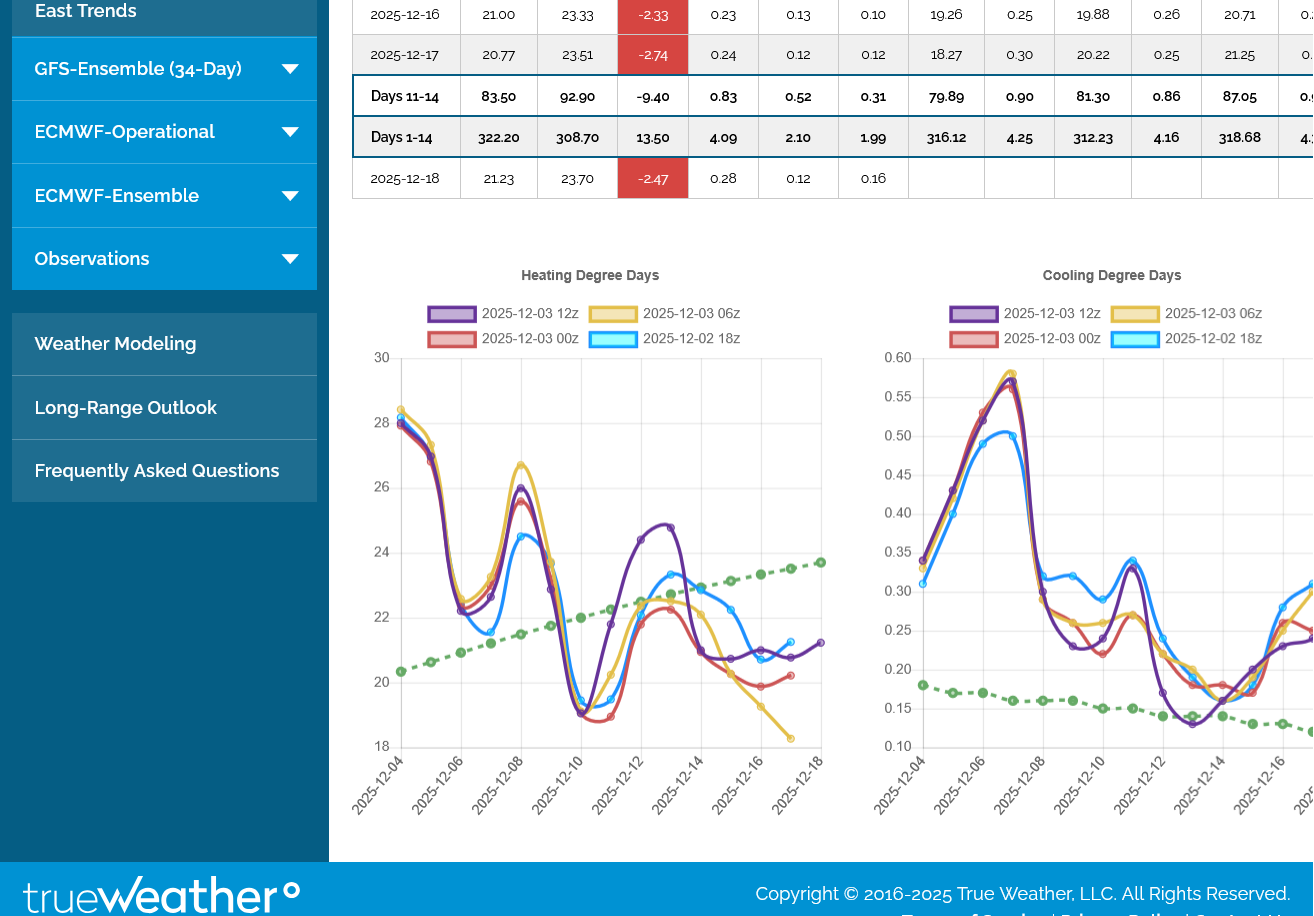The height and width of the screenshot is (916, 1314).
Task: Click red 00z legend box in Cooling chart
Action: coord(973,339)
